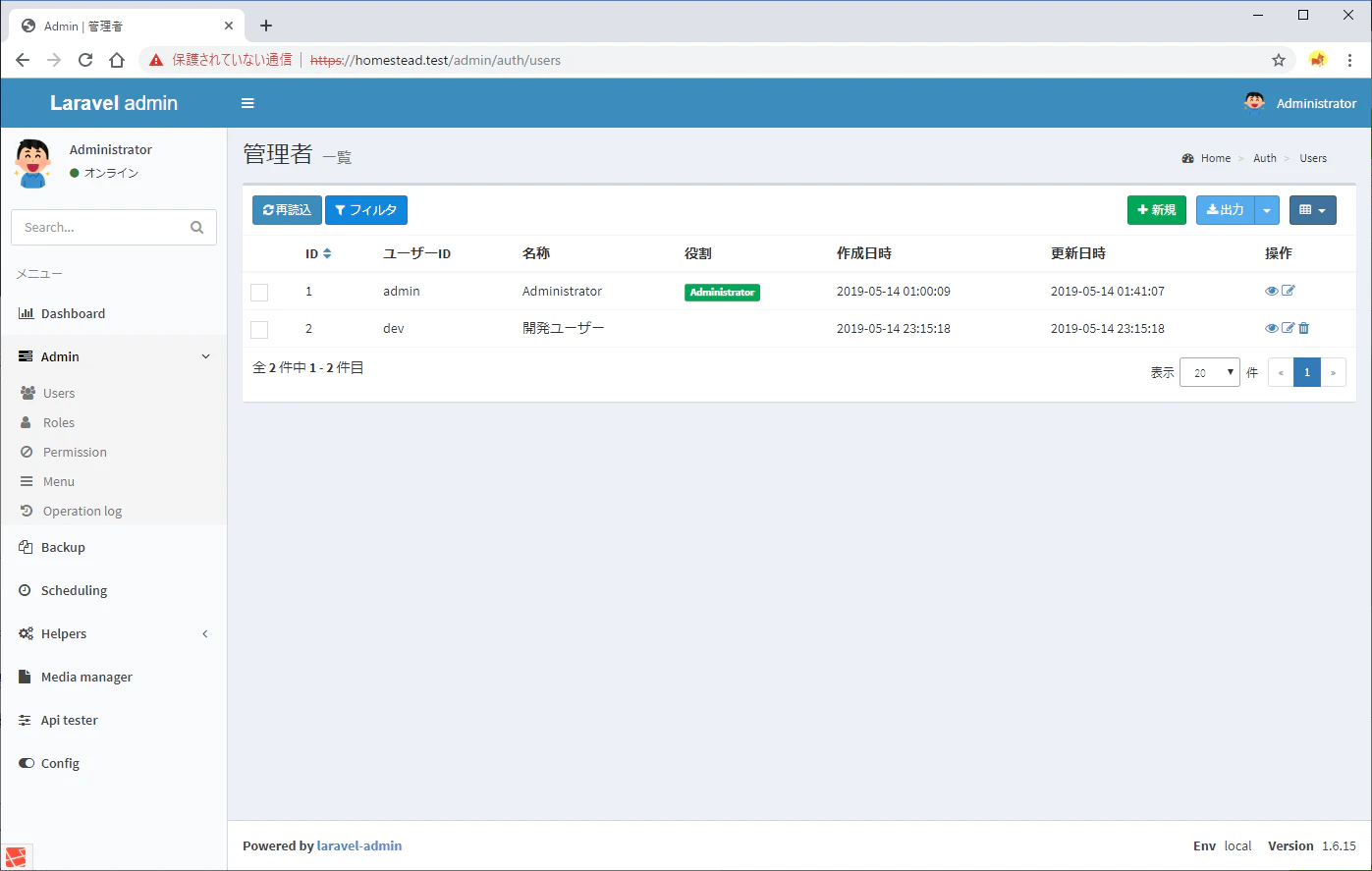1372x871 pixels.
Task: Edit the admin user row
Action: [x=1289, y=291]
